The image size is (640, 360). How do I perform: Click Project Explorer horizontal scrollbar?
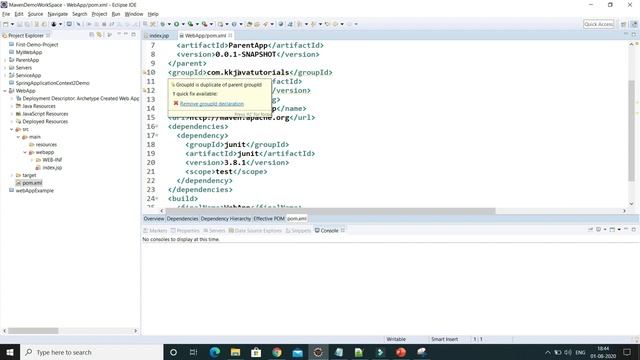click(x=33, y=331)
